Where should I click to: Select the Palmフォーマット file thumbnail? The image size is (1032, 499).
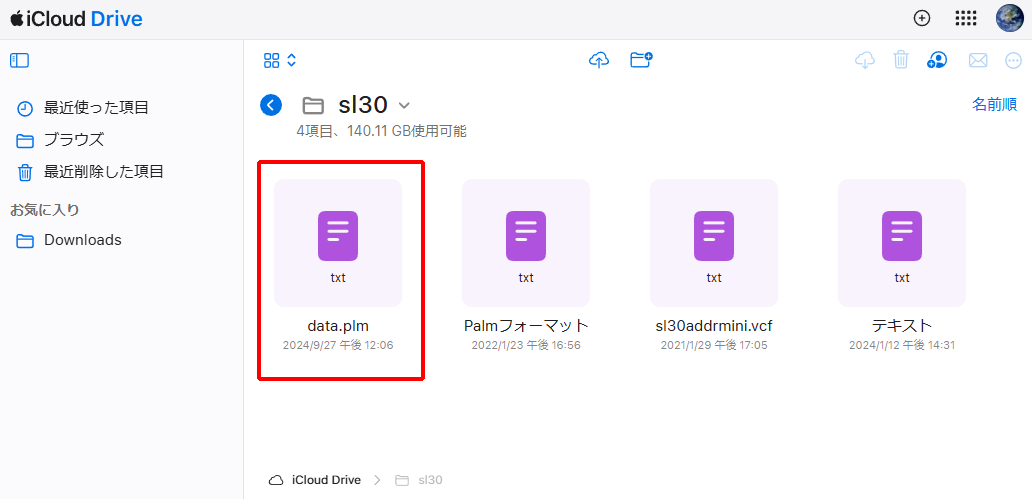click(526, 243)
